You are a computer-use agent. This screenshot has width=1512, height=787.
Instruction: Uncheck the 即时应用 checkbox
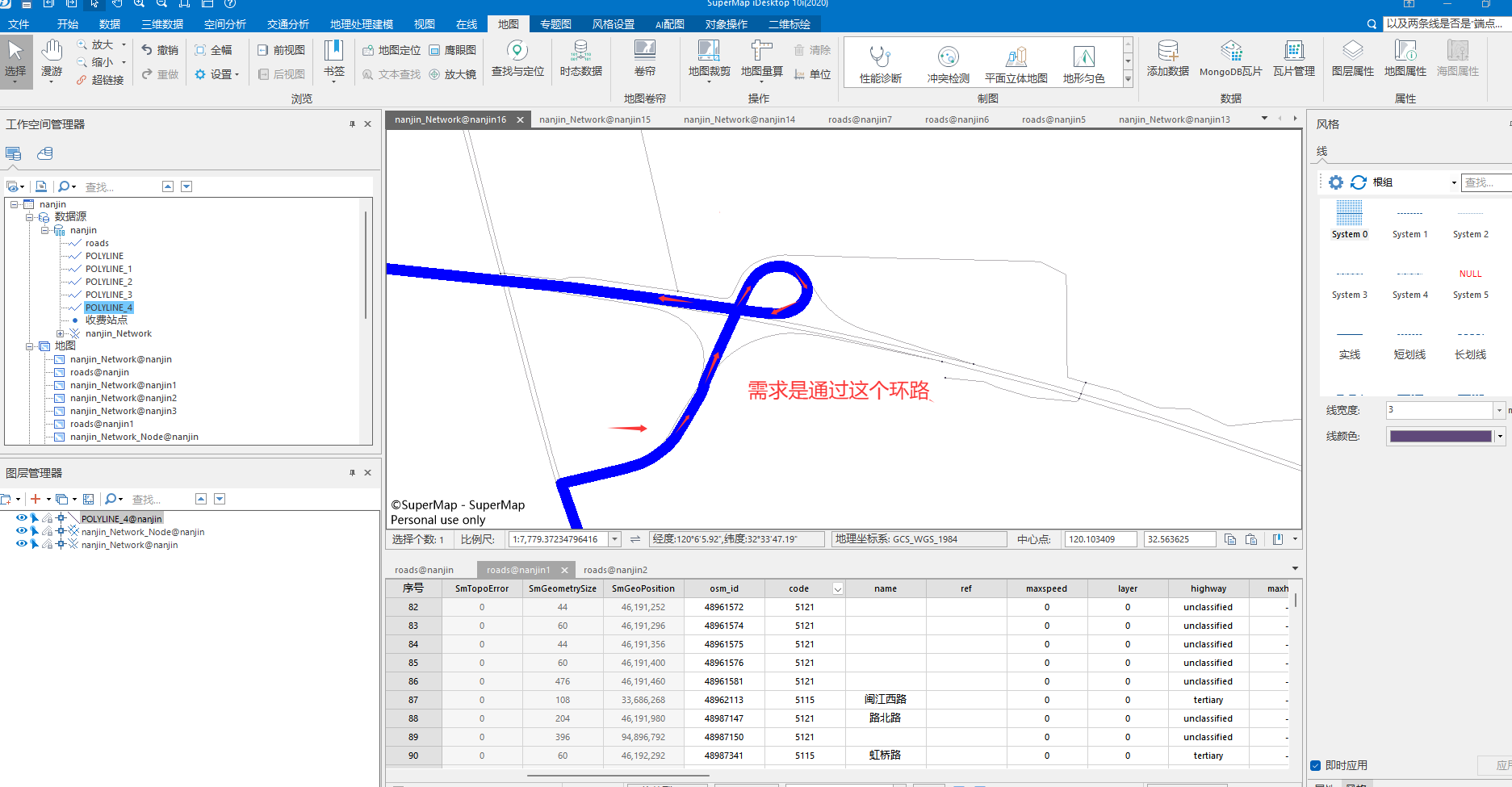tap(1316, 765)
